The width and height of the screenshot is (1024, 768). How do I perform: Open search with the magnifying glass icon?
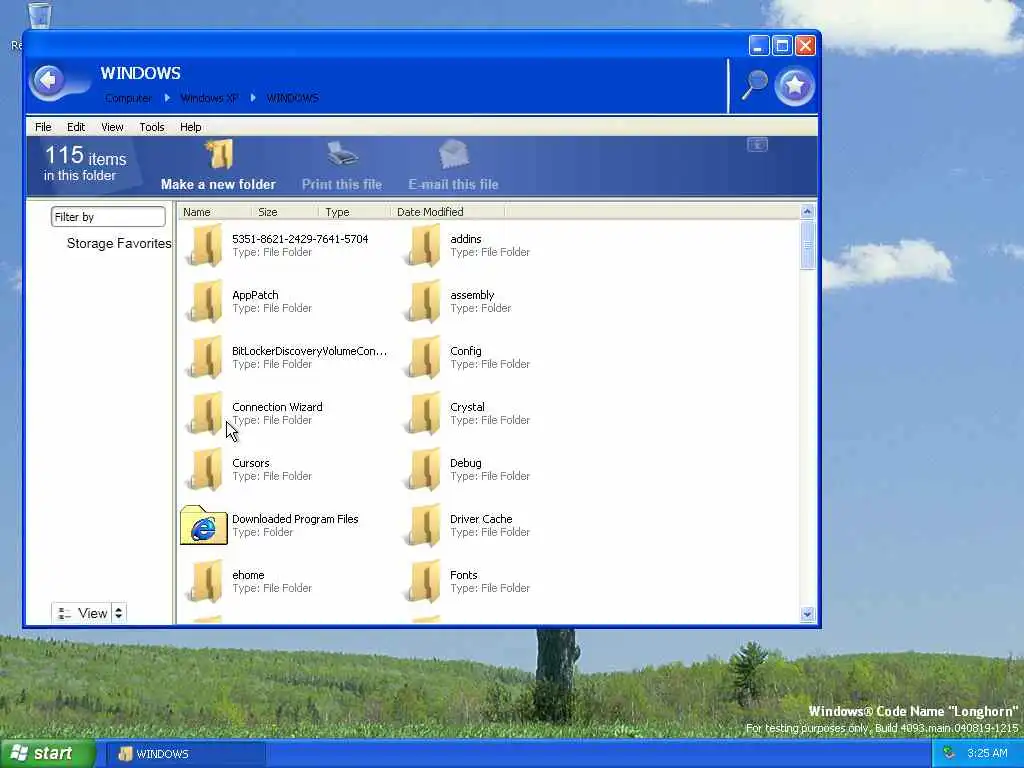point(754,85)
